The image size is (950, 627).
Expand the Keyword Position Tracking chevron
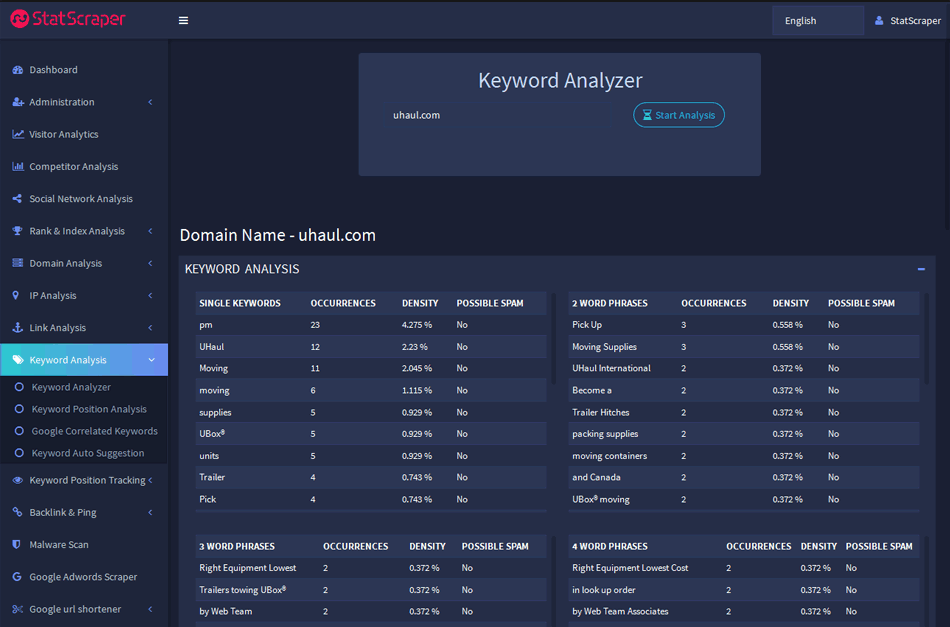click(x=150, y=480)
